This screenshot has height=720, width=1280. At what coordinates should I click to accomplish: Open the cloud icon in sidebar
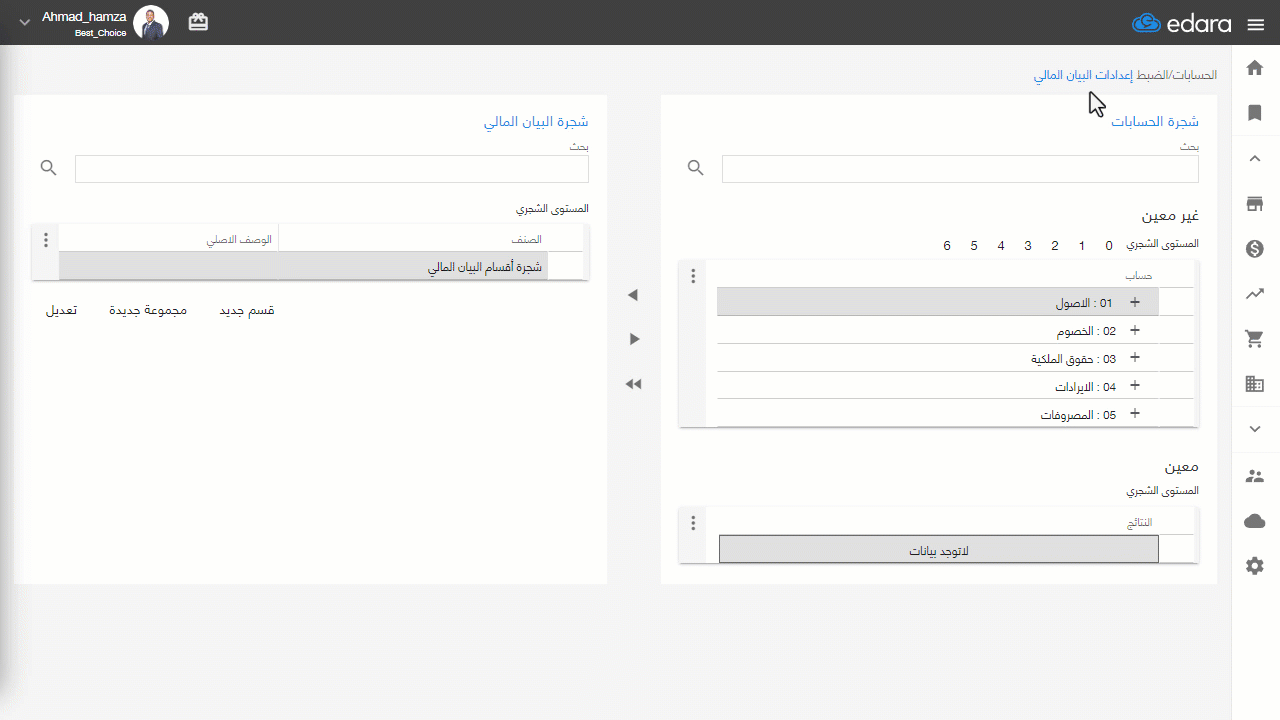pyautogui.click(x=1255, y=521)
